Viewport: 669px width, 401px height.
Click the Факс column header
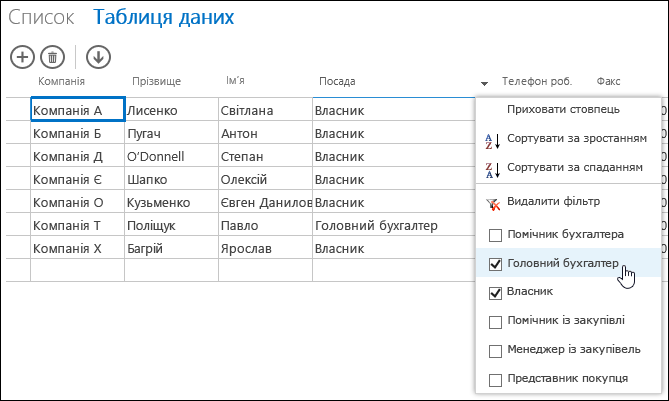pyautogui.click(x=608, y=81)
